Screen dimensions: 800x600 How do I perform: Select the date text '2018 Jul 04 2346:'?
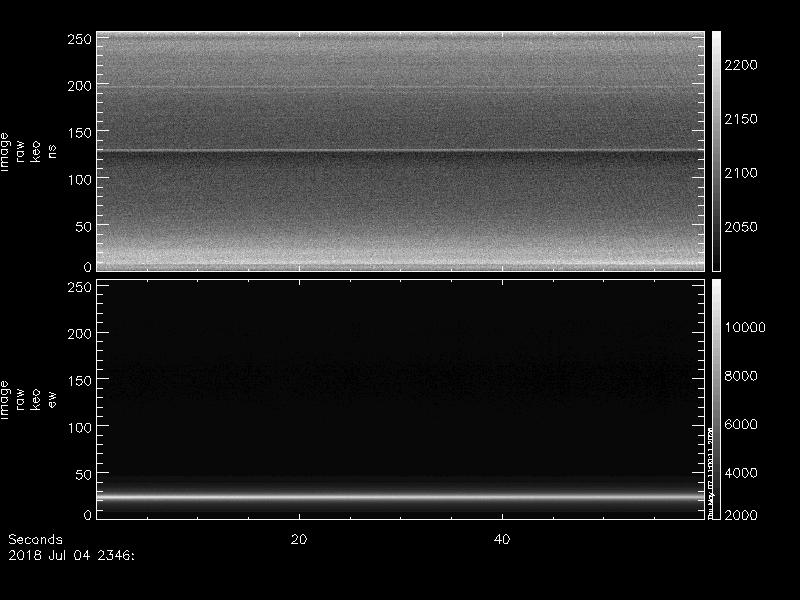(71, 555)
